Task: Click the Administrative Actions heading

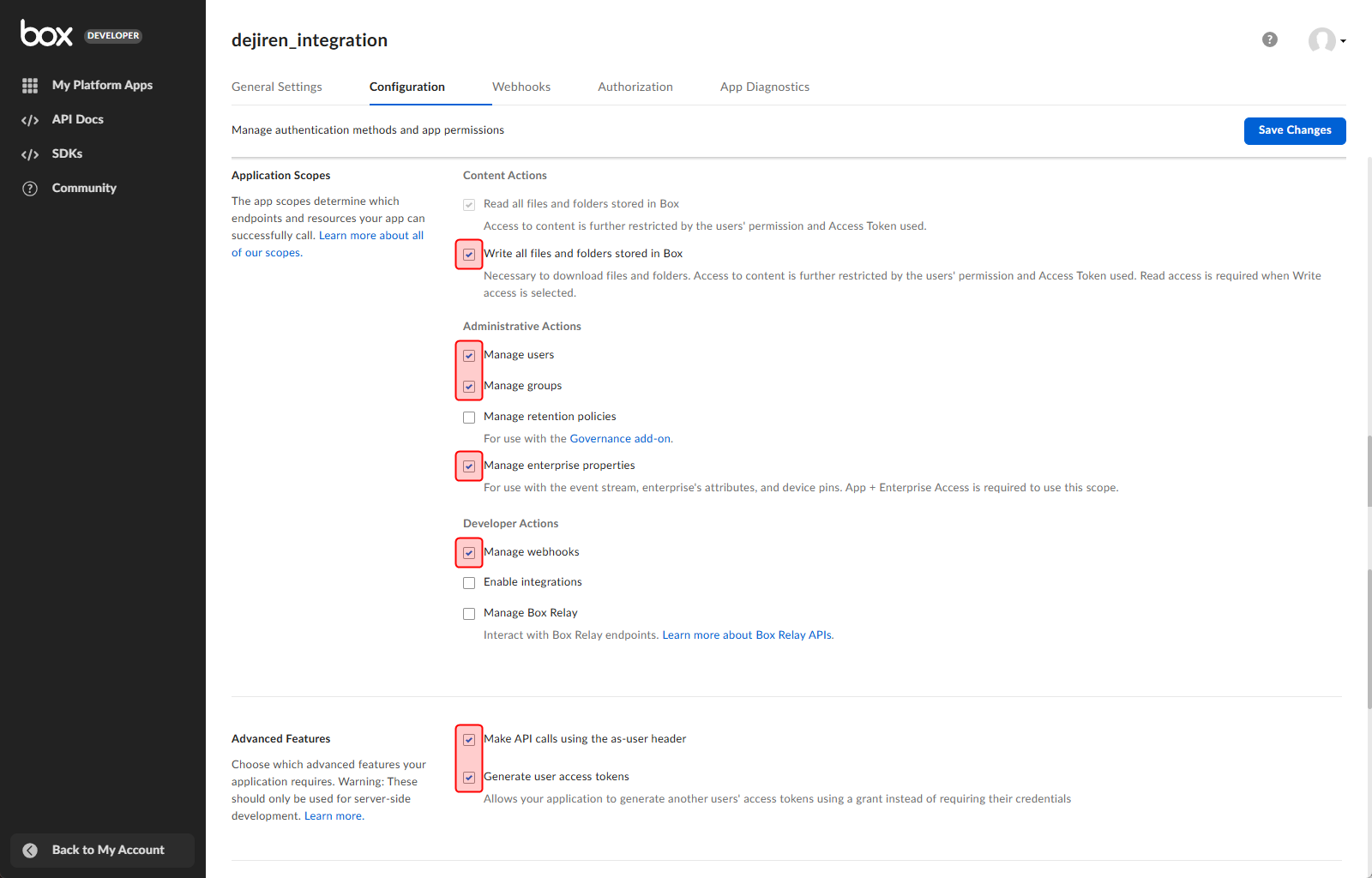Action: (x=522, y=327)
